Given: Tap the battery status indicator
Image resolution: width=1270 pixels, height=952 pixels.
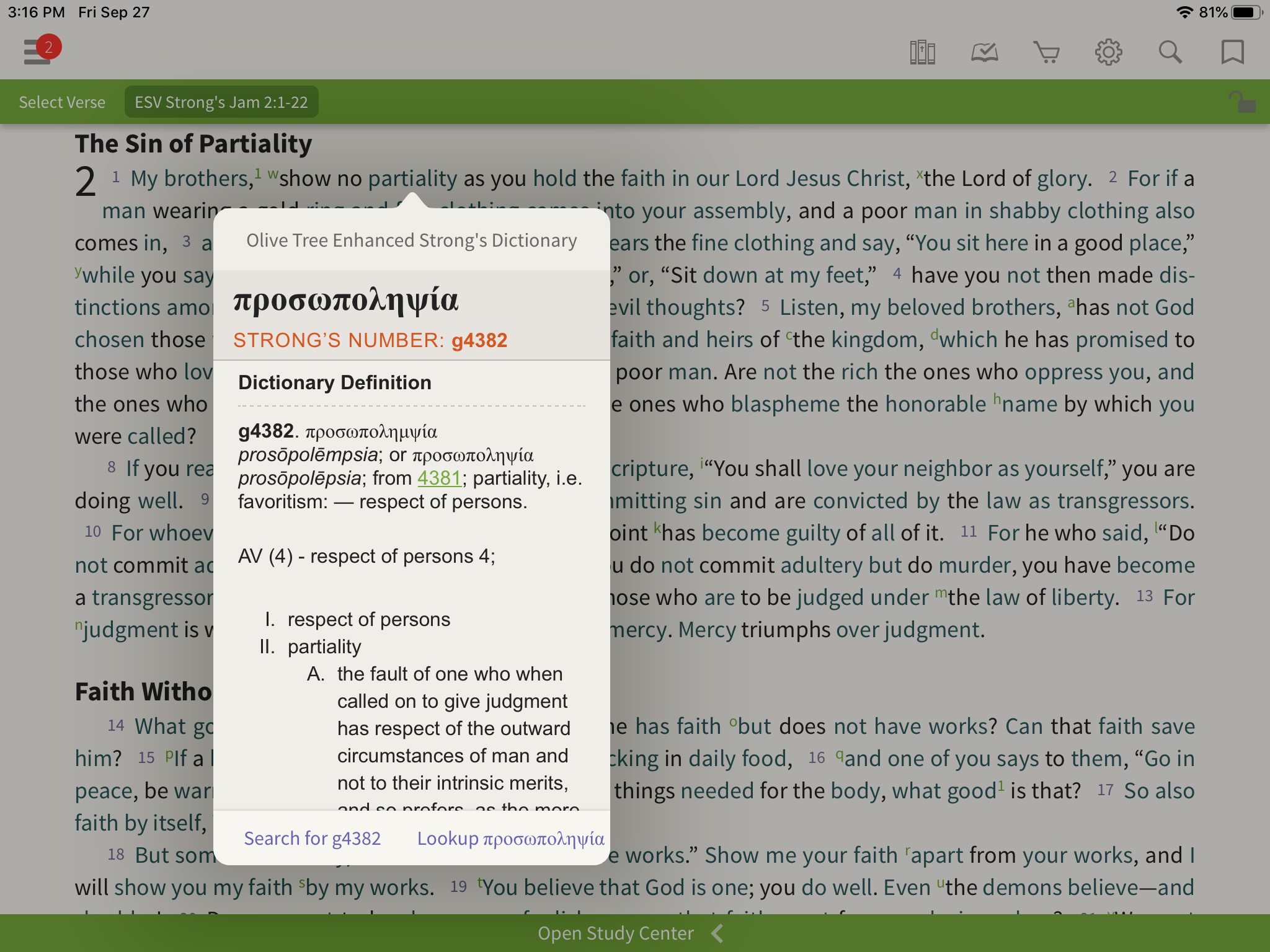Looking at the screenshot, I should click(1248, 12).
